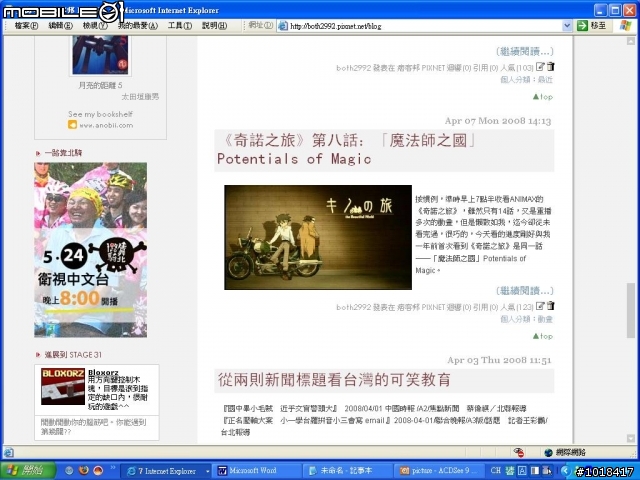Open the Bloxorz game title link
The image size is (640, 480).
[x=103, y=372]
